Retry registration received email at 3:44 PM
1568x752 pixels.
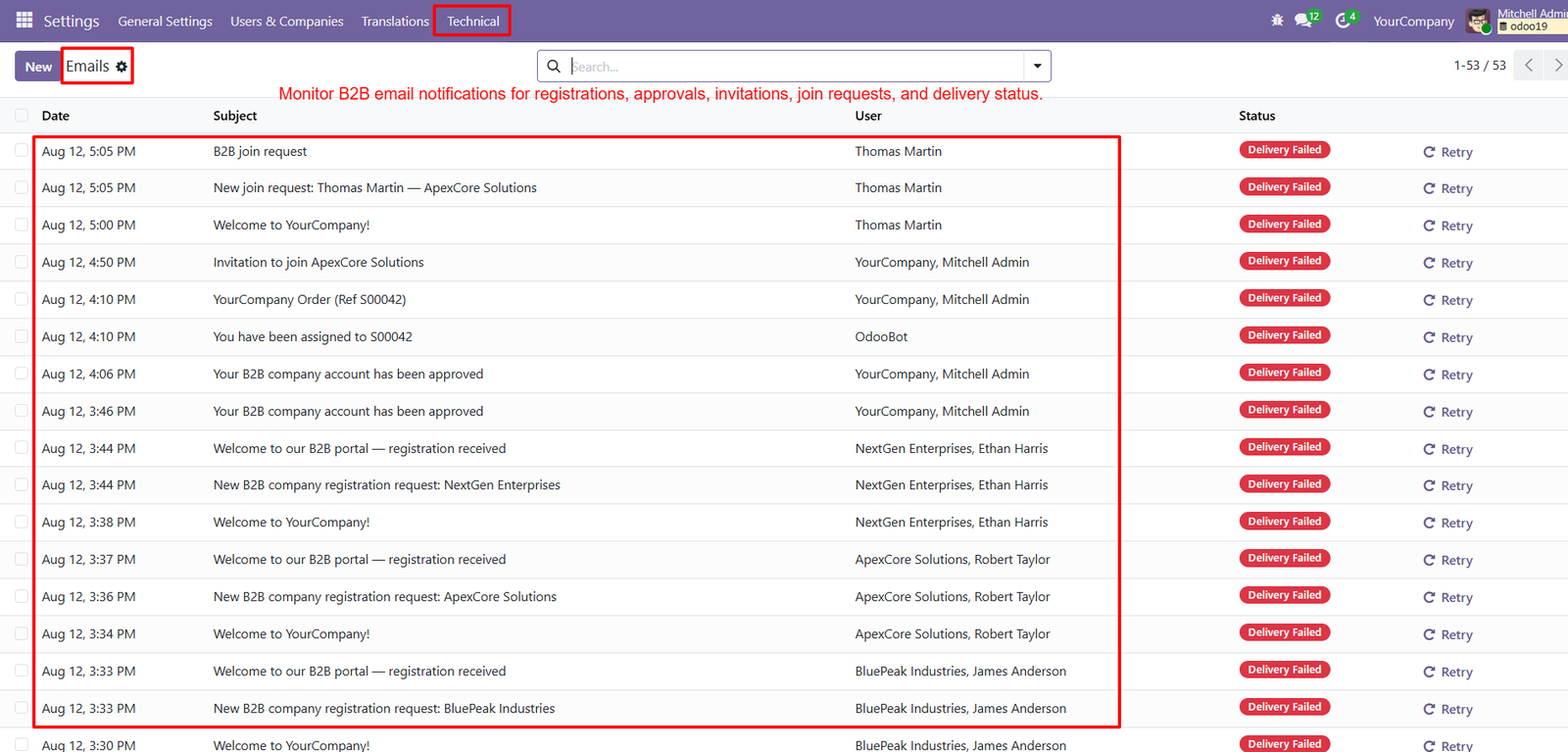pyautogui.click(x=1447, y=449)
